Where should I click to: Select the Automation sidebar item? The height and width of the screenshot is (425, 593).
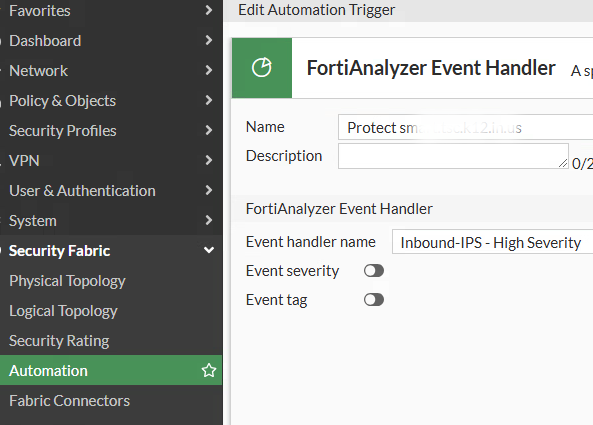111,371
